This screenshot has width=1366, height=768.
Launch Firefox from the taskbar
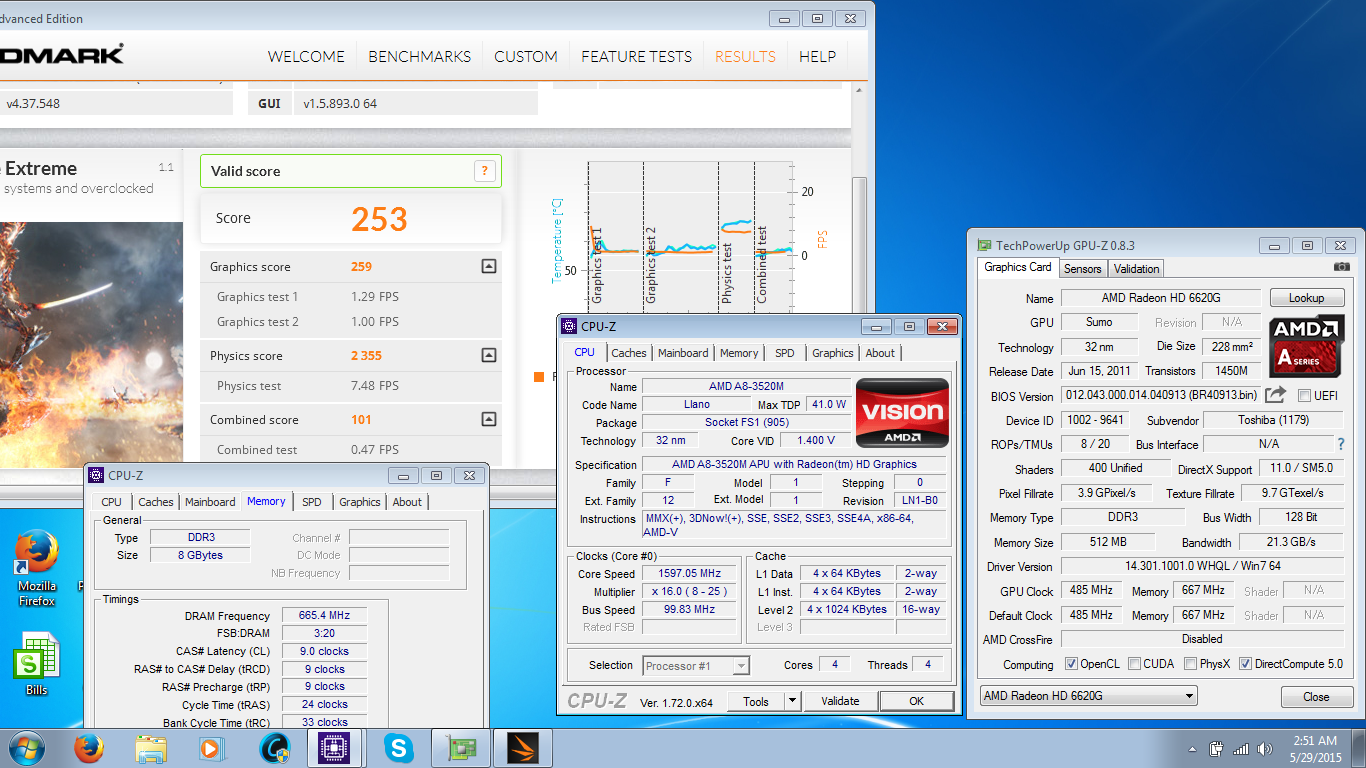(89, 748)
